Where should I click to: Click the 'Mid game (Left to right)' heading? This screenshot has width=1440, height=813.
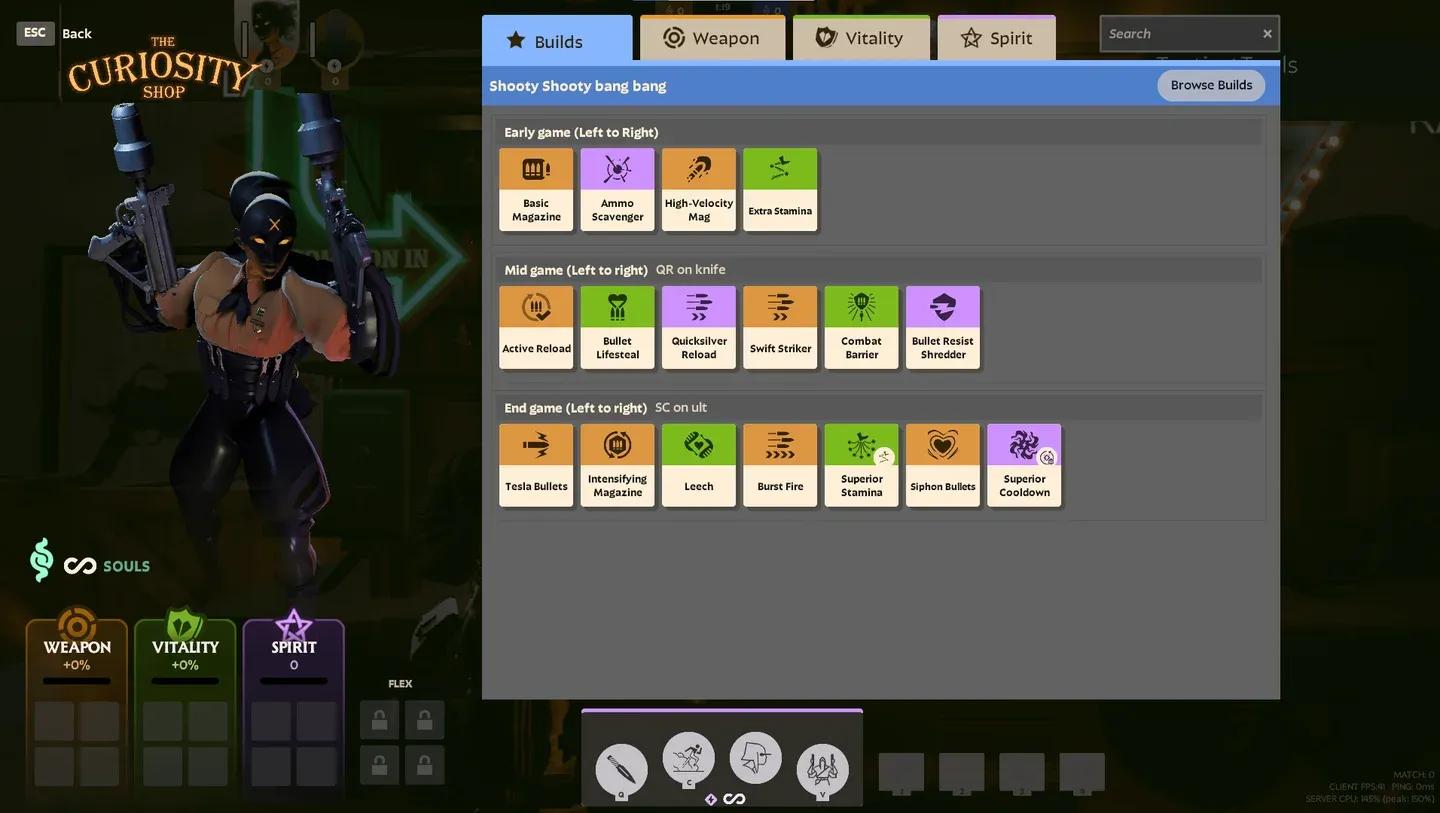(x=576, y=270)
